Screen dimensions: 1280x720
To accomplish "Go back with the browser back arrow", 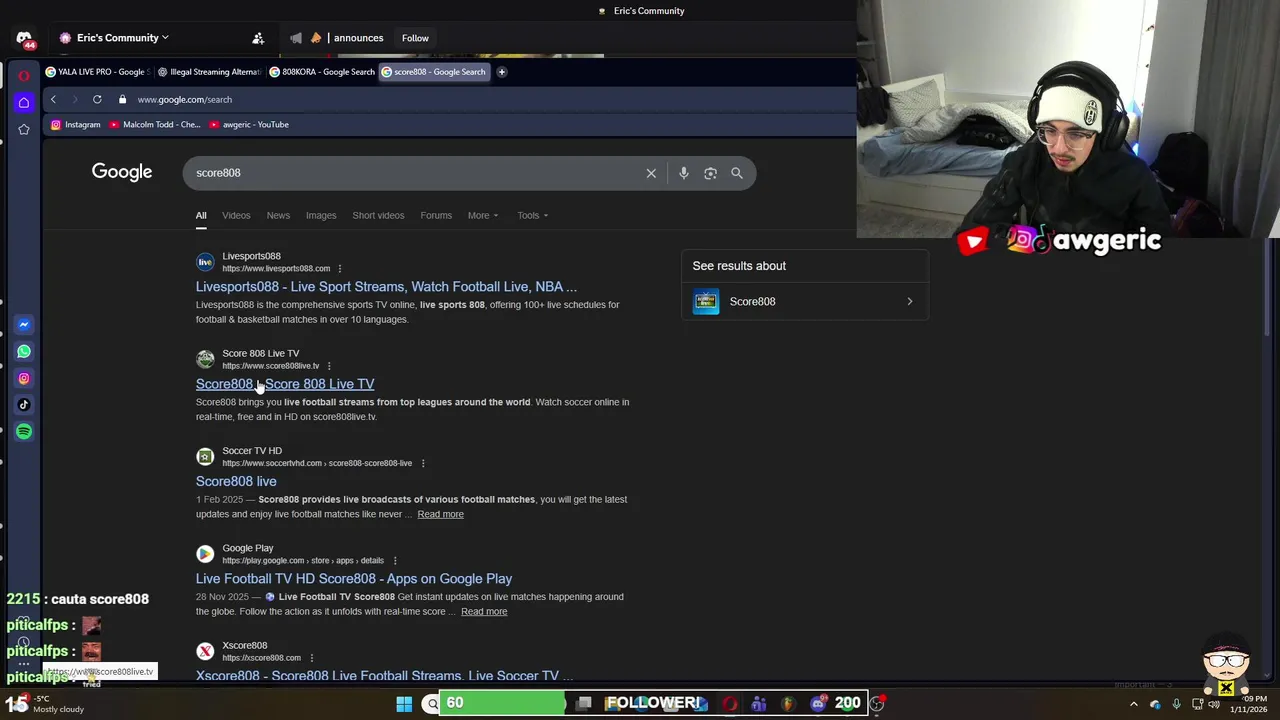I will [53, 99].
